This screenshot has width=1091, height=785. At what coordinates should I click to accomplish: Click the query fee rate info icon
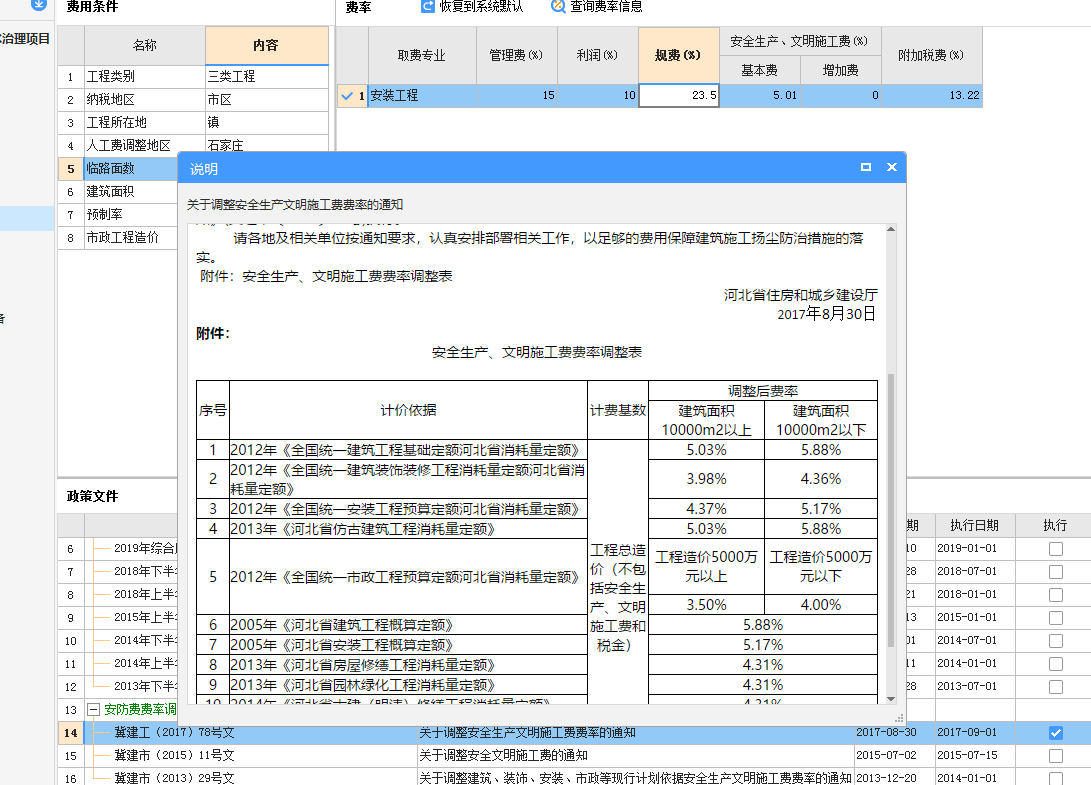557,6
